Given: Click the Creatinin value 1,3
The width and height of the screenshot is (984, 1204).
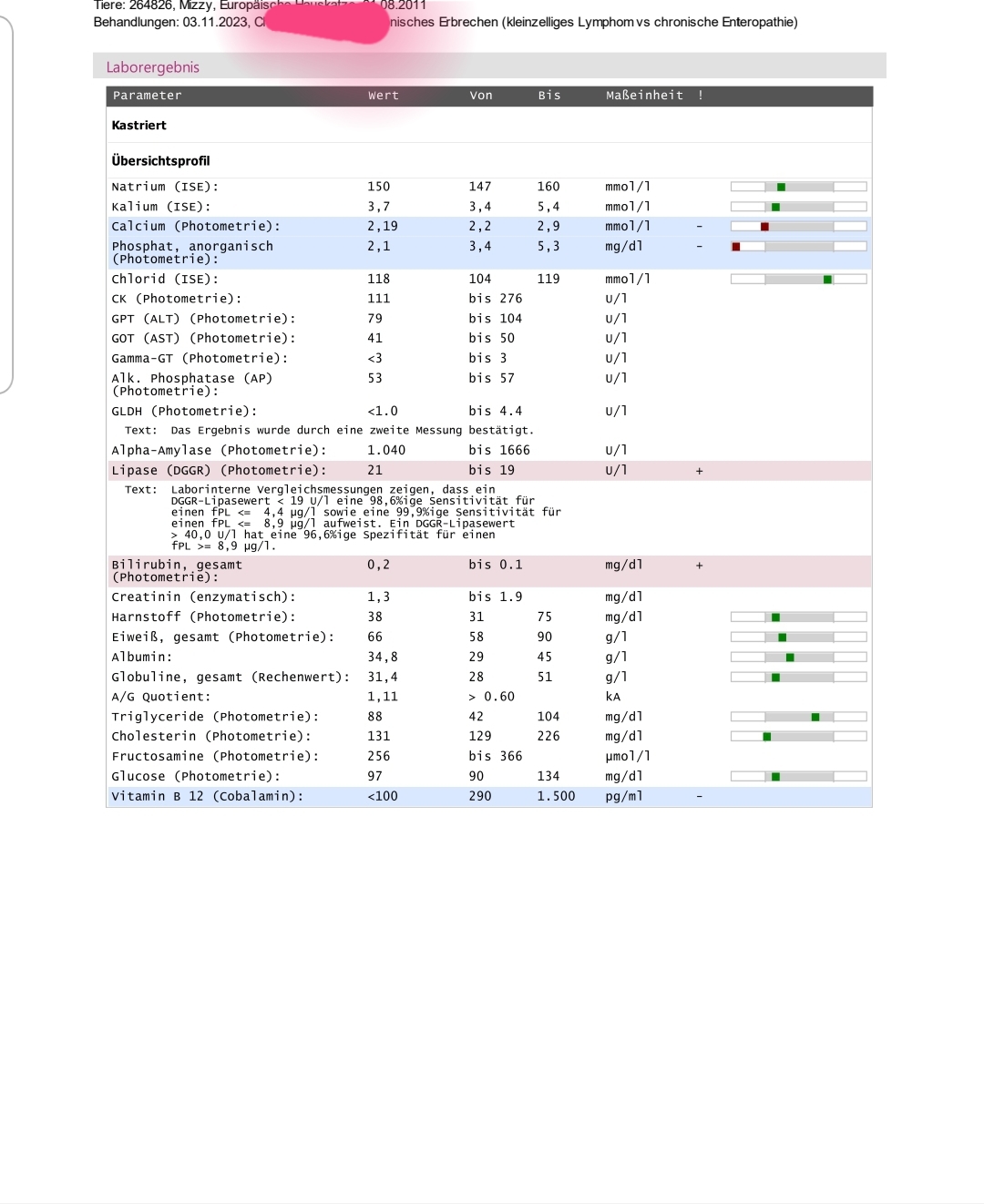Looking at the screenshot, I should point(378,597).
